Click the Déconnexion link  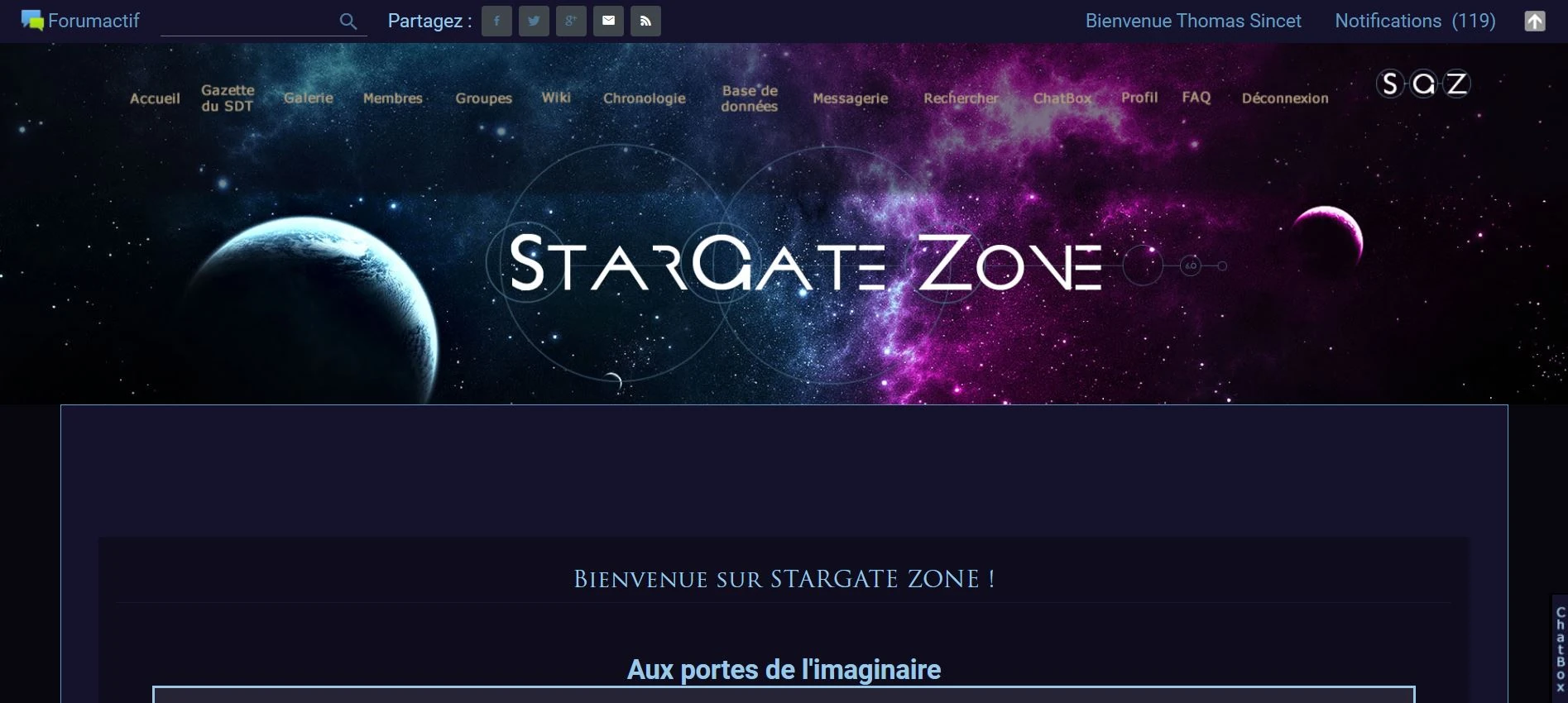(1285, 98)
